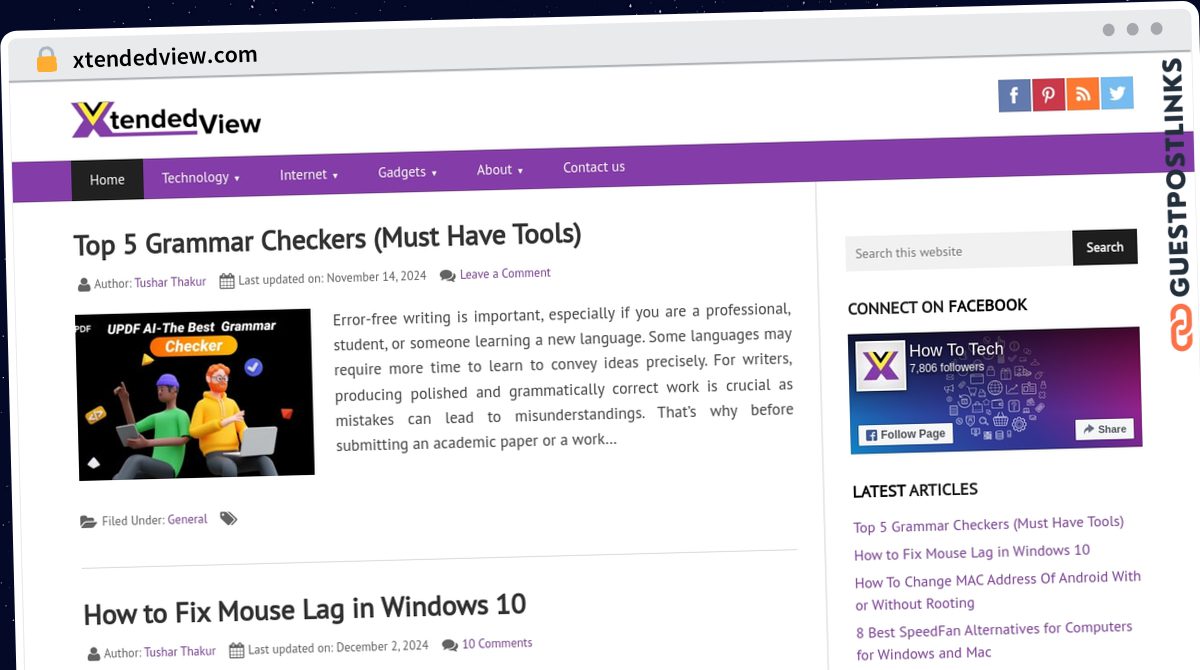The height and width of the screenshot is (670, 1200).
Task: Click the How To Tech page avatar
Action: pyautogui.click(x=879, y=366)
